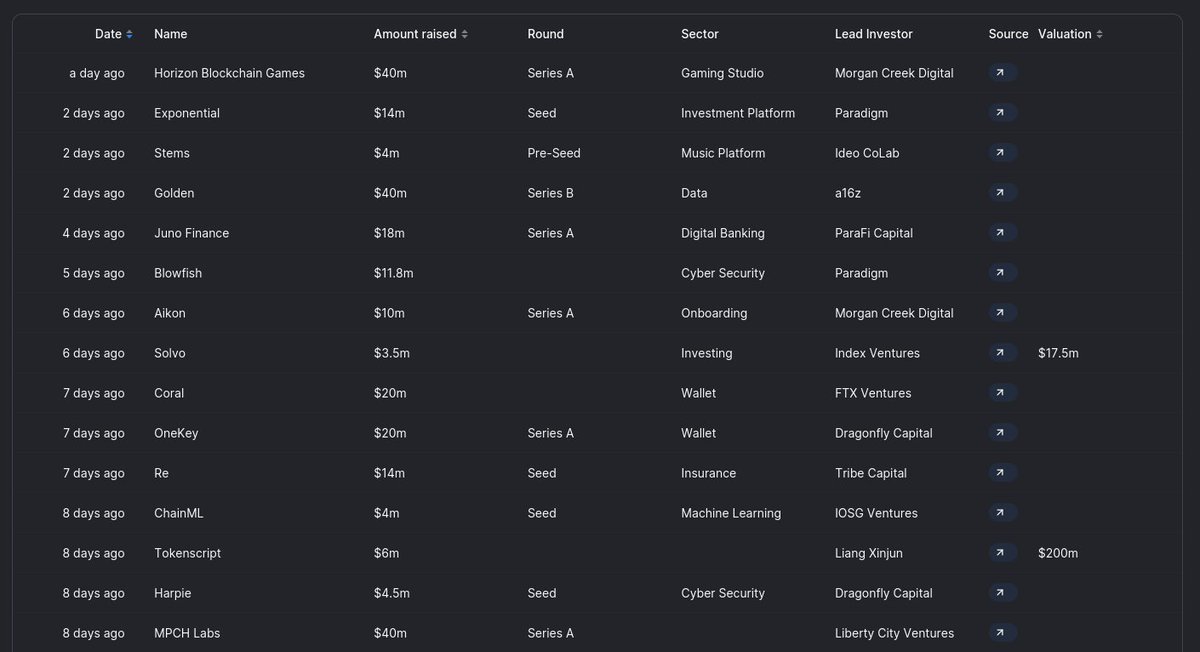Select the OneKey name cell
Screen dimensions: 1200x652
coord(176,433)
